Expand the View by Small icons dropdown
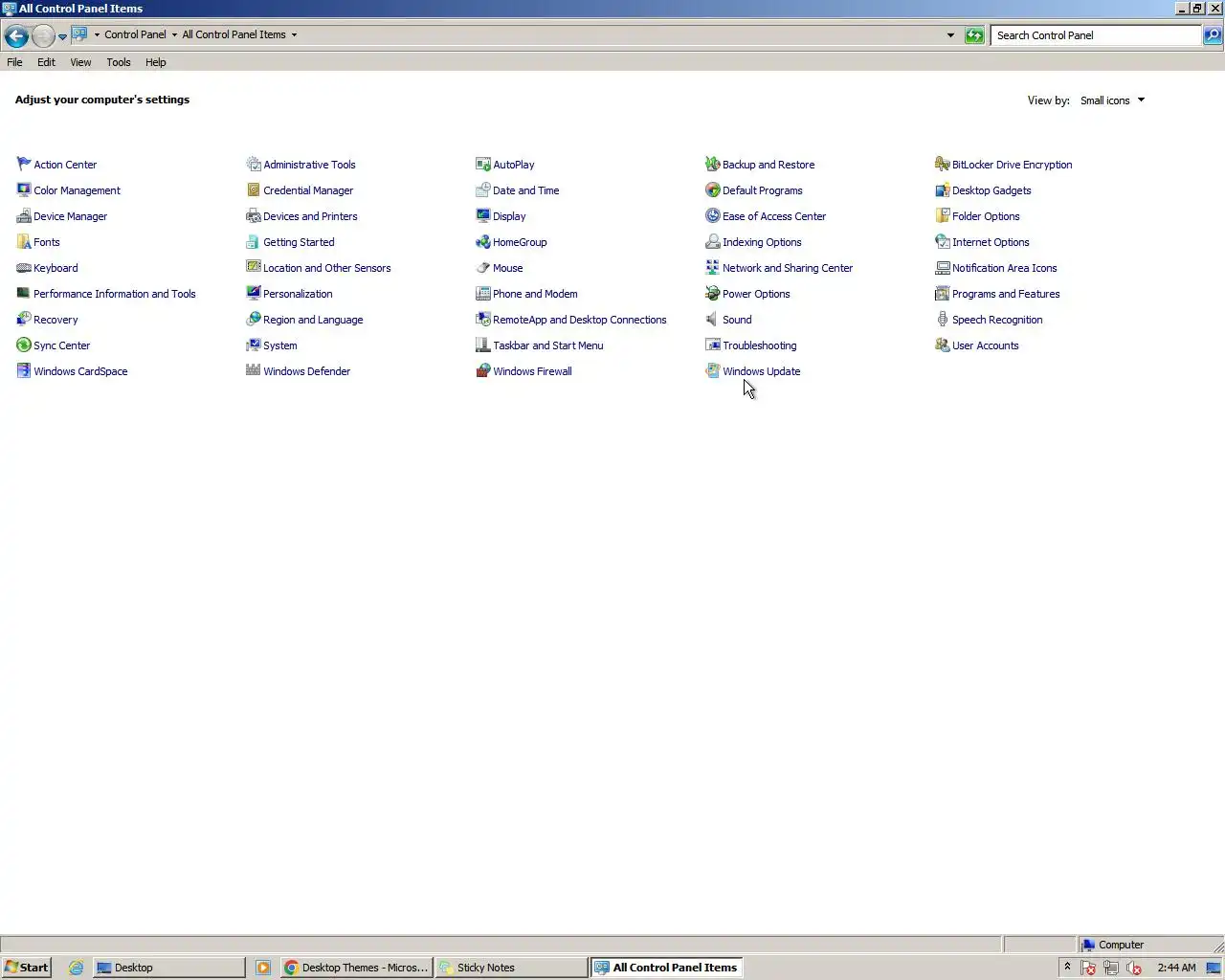This screenshot has height=980, width=1225. click(x=1112, y=100)
